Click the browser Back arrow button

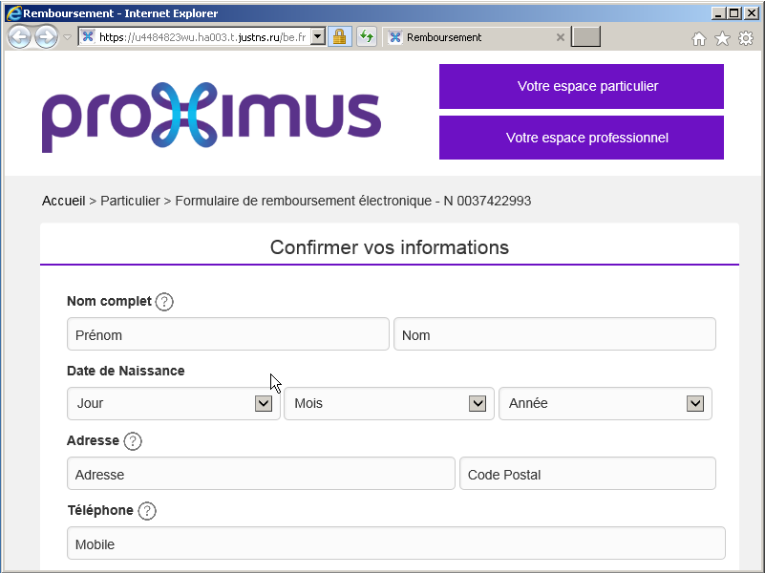(x=20, y=37)
